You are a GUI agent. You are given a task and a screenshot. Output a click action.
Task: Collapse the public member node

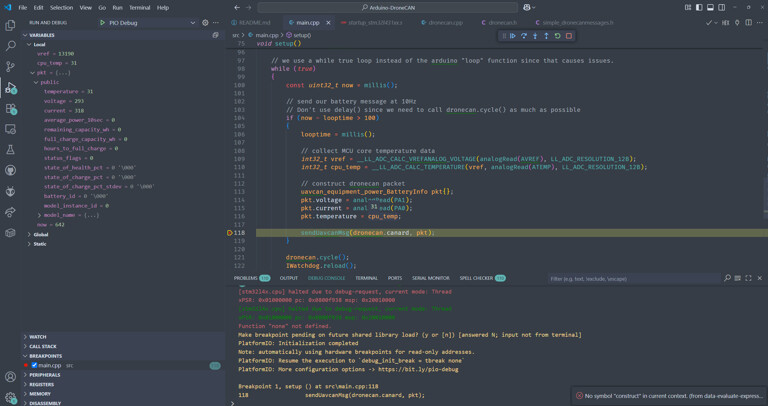pyautogui.click(x=36, y=82)
